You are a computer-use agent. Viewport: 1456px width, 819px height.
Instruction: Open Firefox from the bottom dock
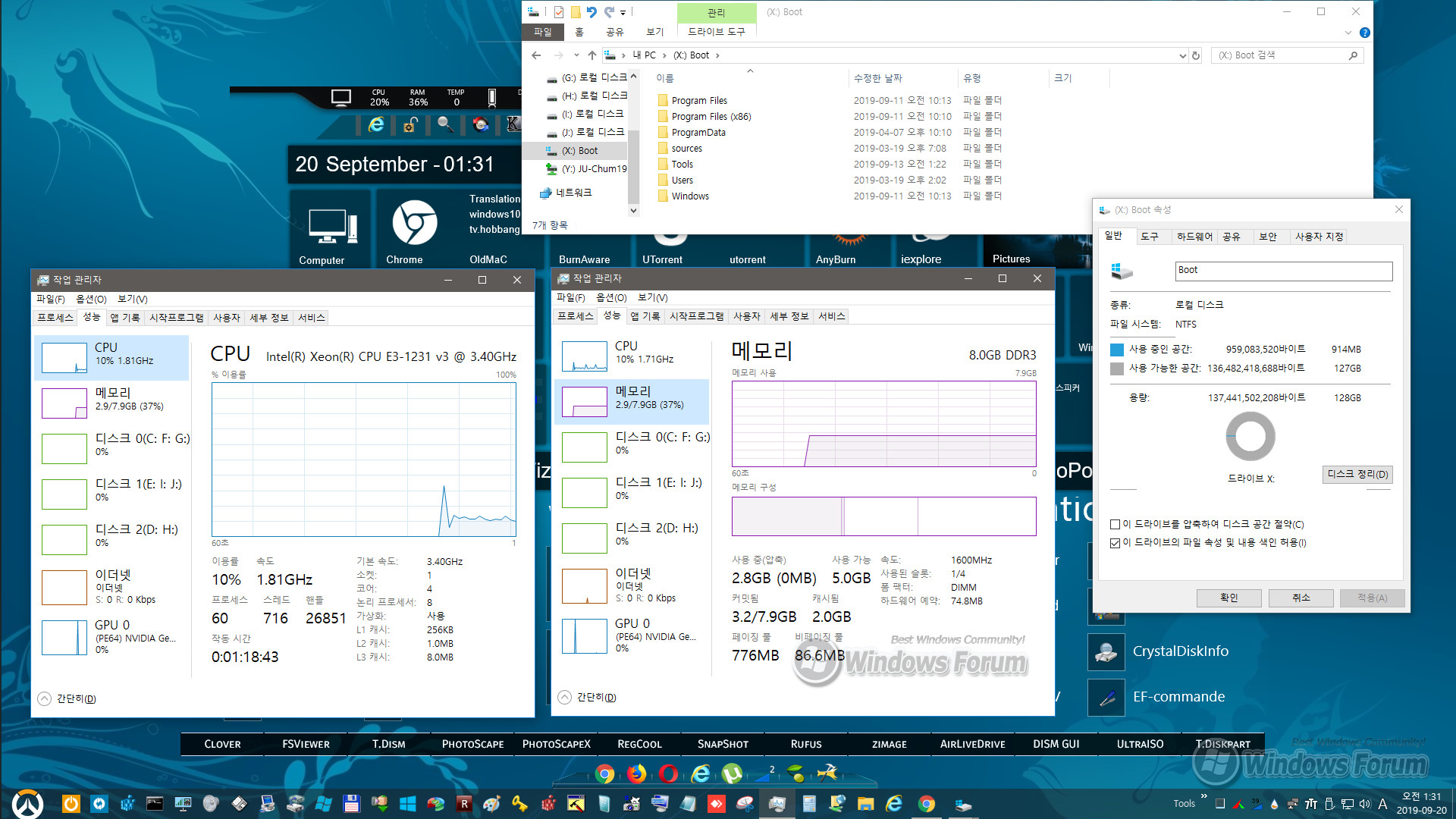pos(637,773)
